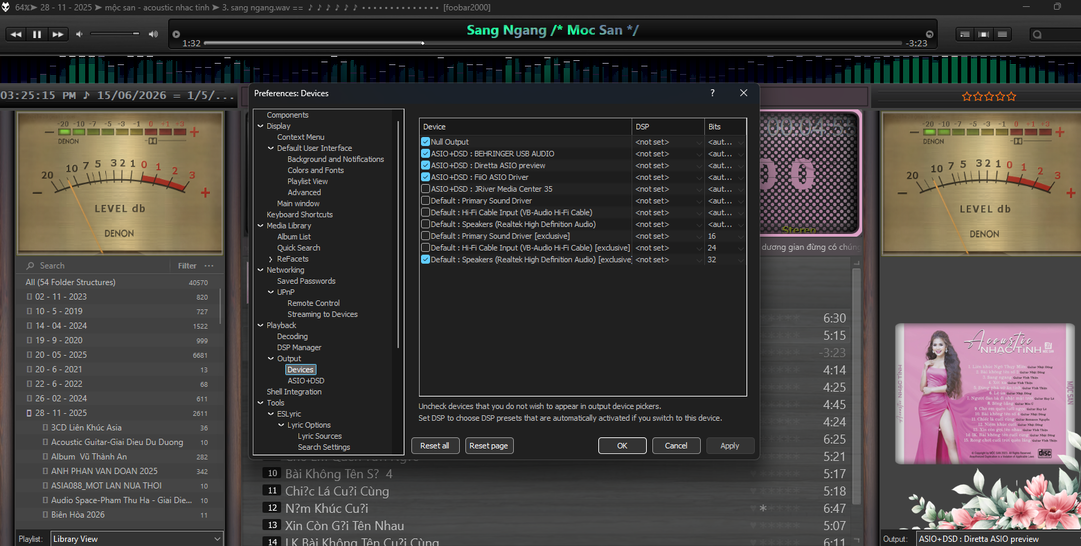Click the preferences tree scrollbar
This screenshot has width=1081, height=546.
[x=398, y=234]
